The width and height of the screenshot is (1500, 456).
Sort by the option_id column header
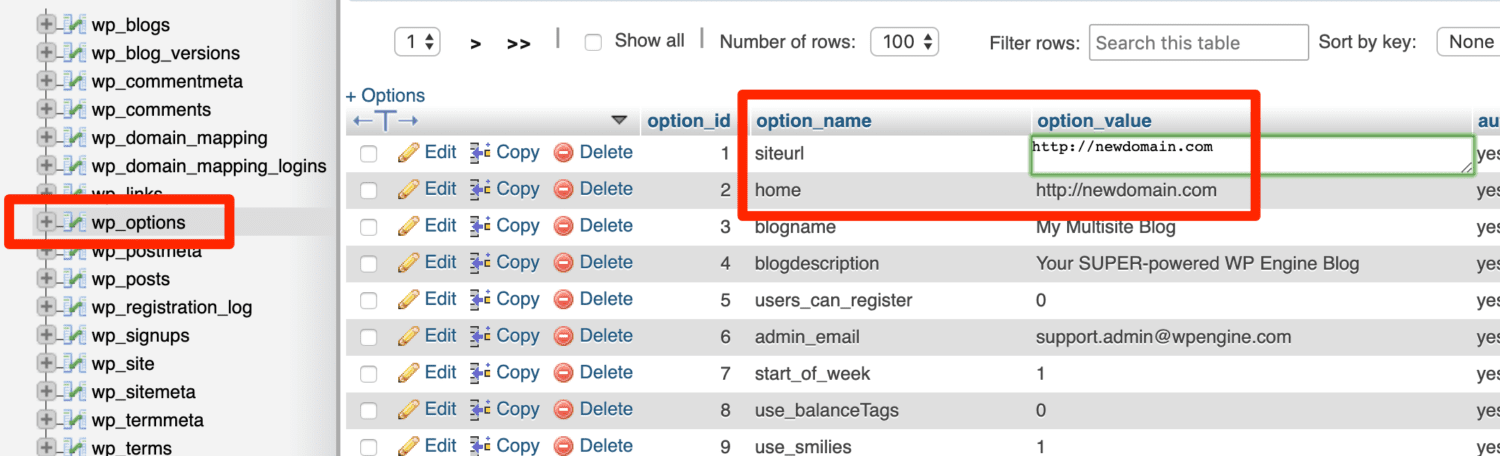(688, 121)
